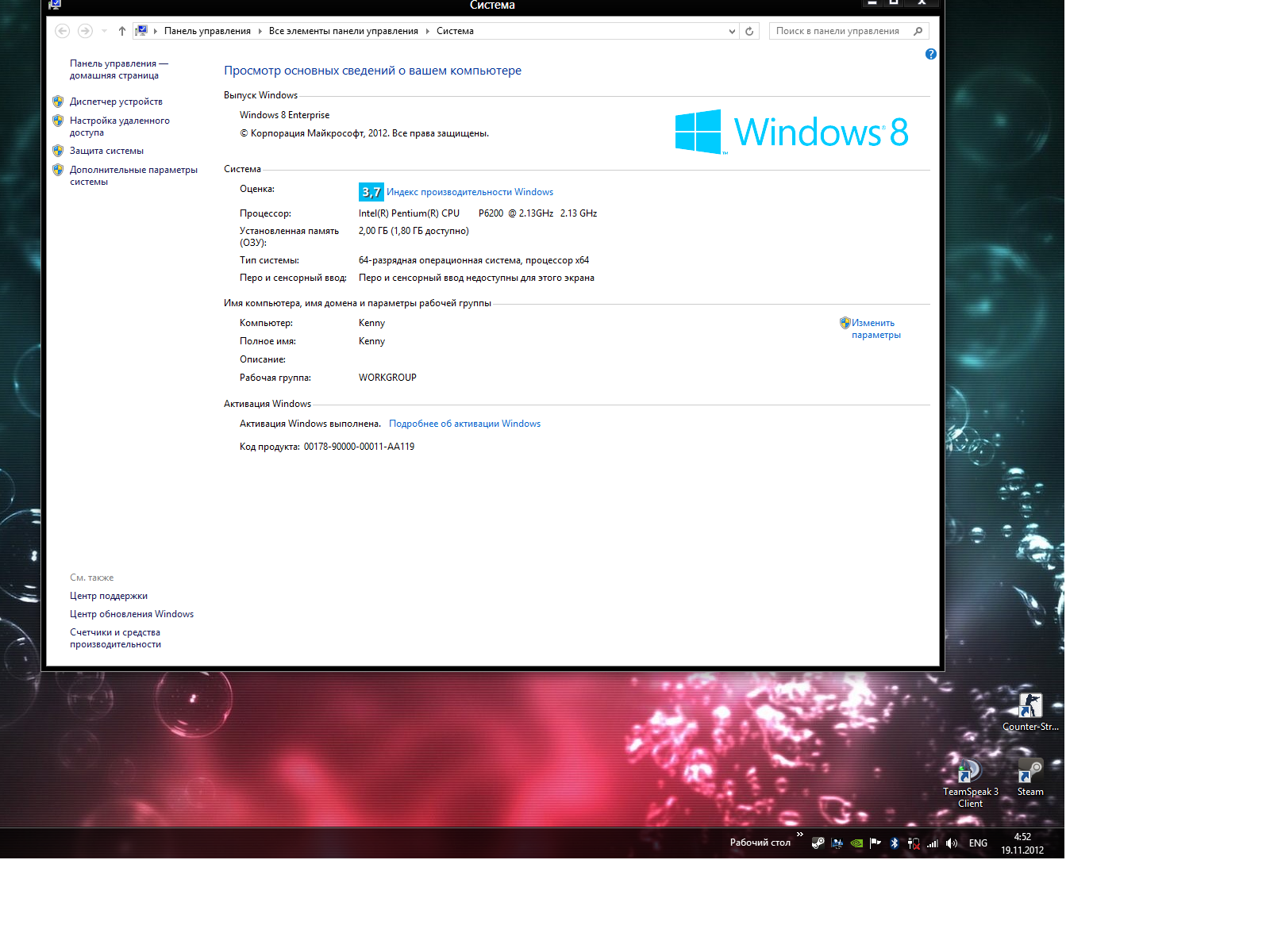Click the WORKGROUP value

[387, 378]
